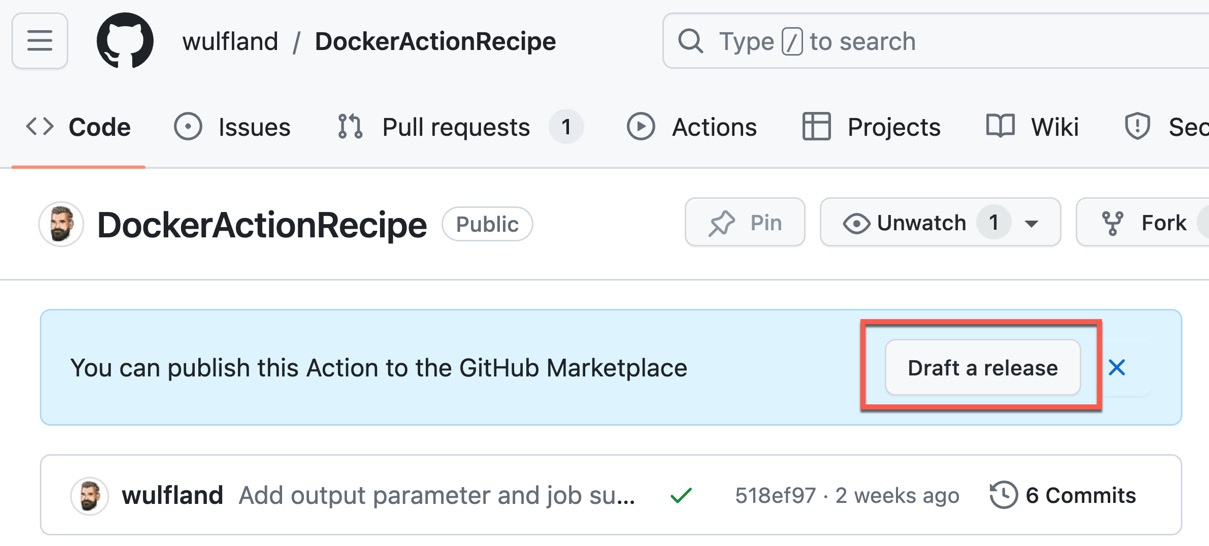
Task: Click the green commit status checkmark
Action: (681, 496)
